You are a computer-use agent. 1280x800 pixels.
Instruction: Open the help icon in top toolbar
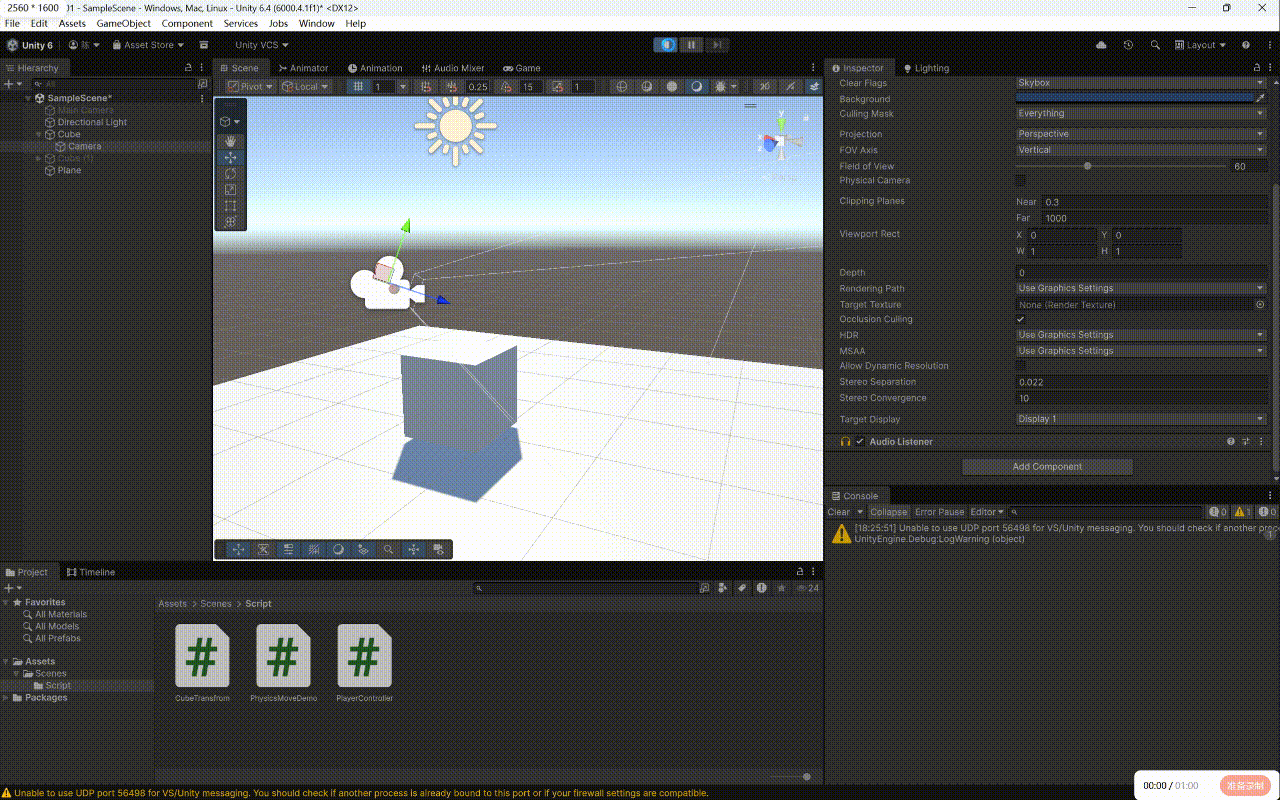(x=1246, y=45)
